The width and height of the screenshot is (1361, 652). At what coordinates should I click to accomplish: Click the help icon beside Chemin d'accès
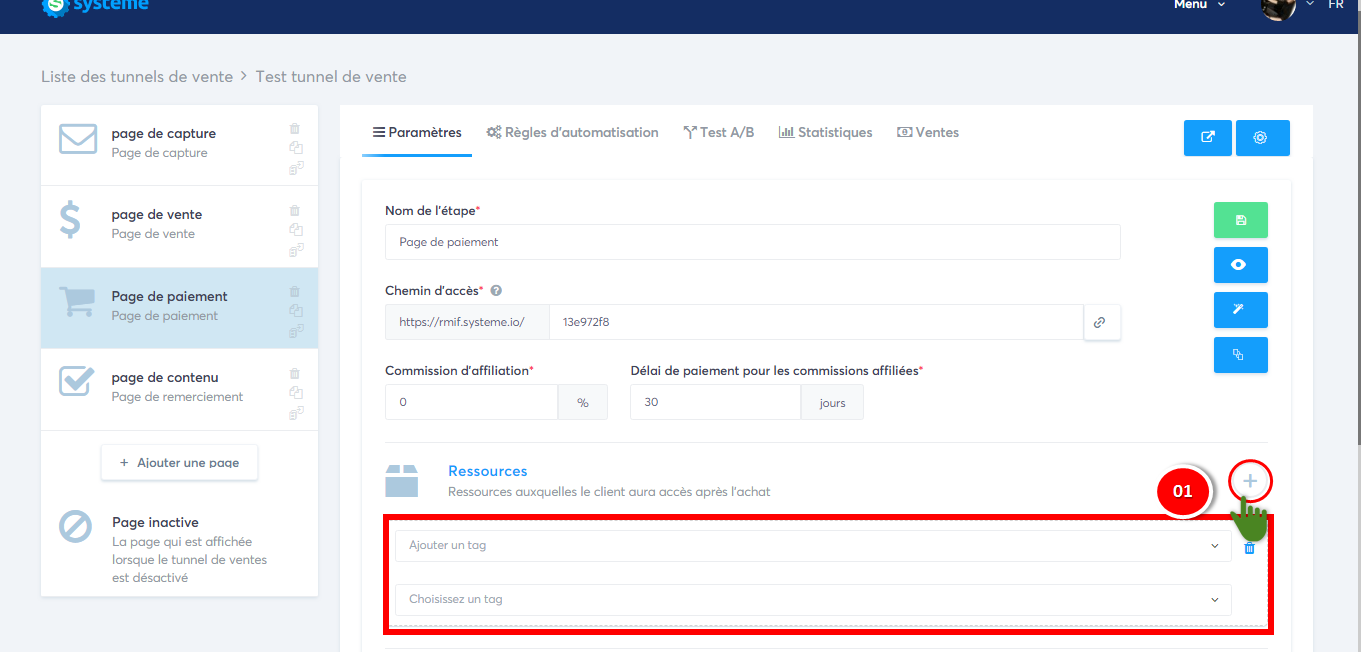[x=496, y=291]
